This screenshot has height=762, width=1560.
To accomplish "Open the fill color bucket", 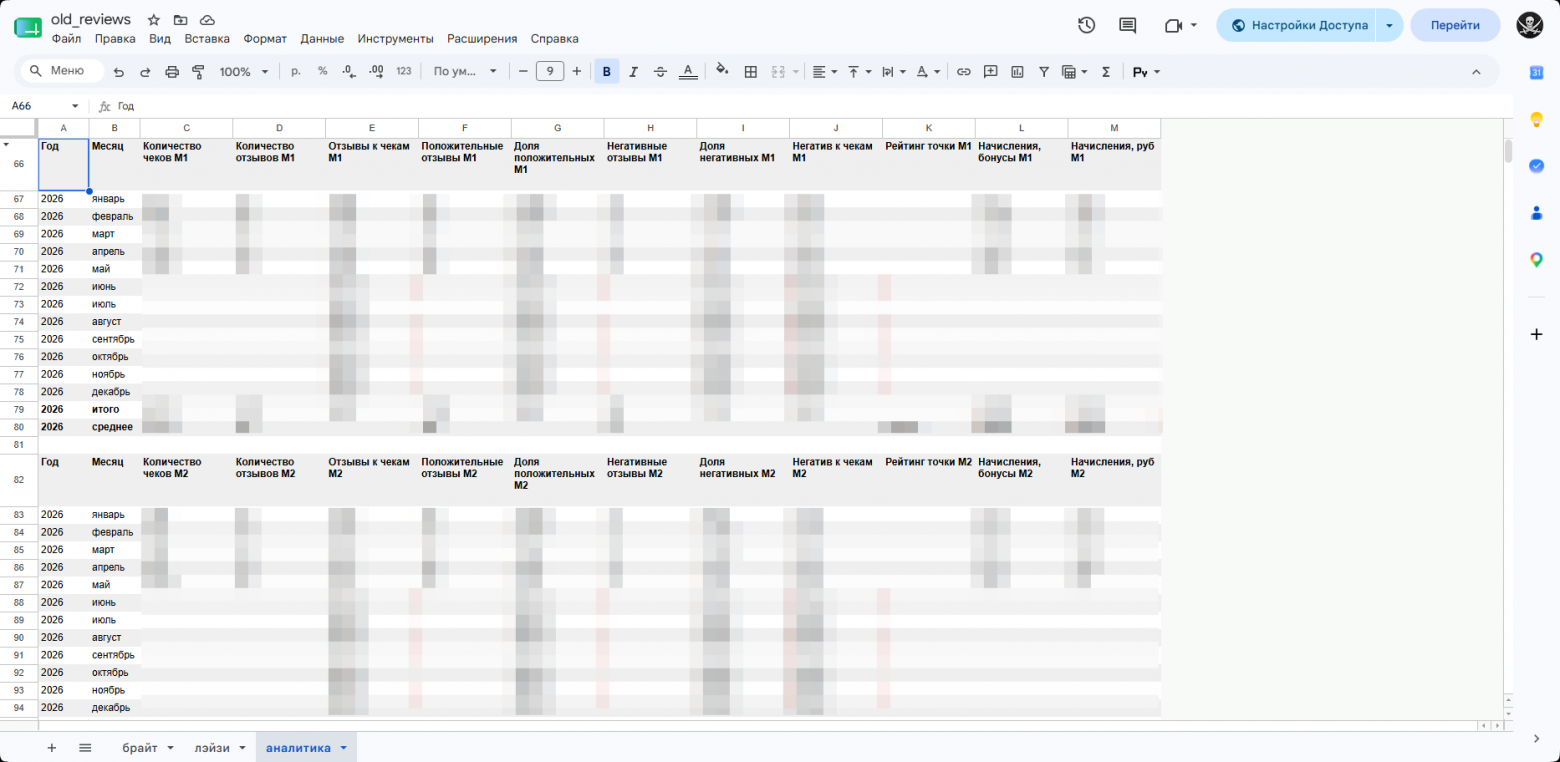I will (723, 71).
